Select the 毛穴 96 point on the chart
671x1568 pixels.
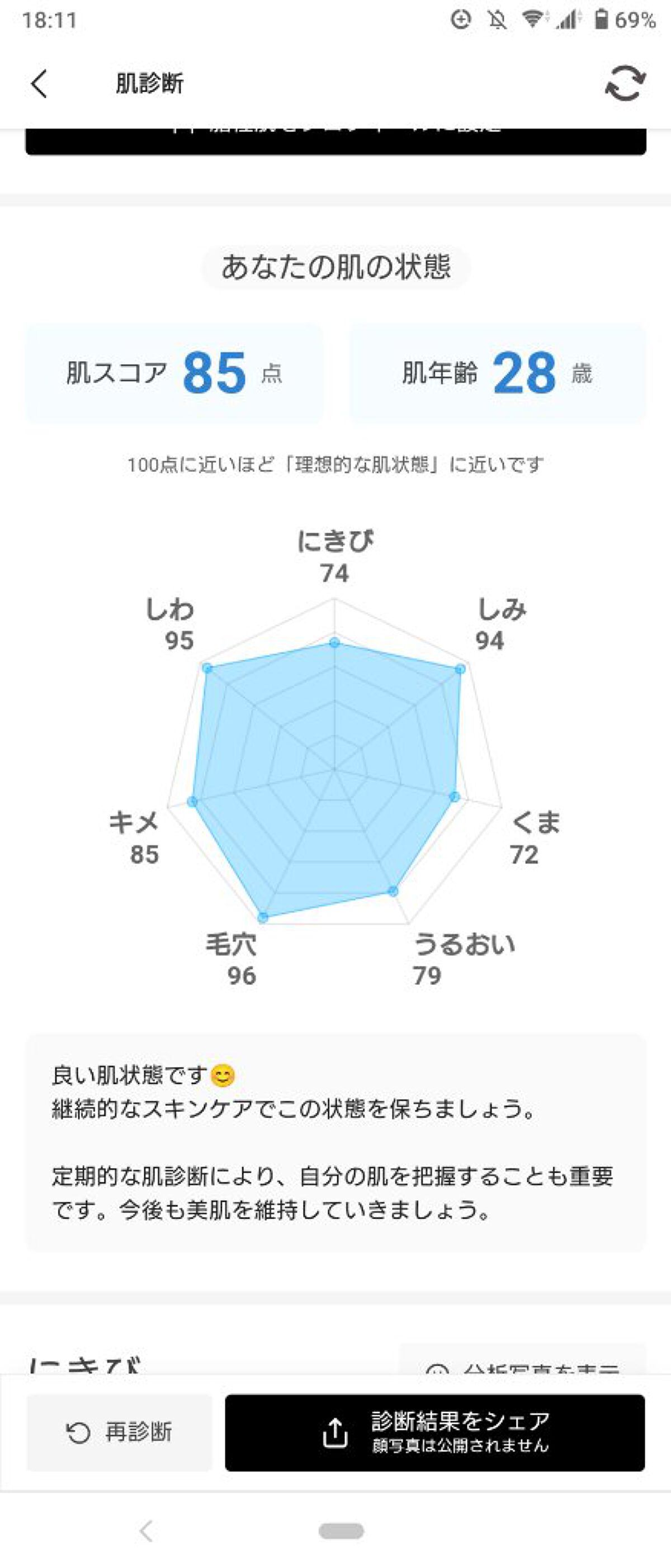tap(263, 916)
